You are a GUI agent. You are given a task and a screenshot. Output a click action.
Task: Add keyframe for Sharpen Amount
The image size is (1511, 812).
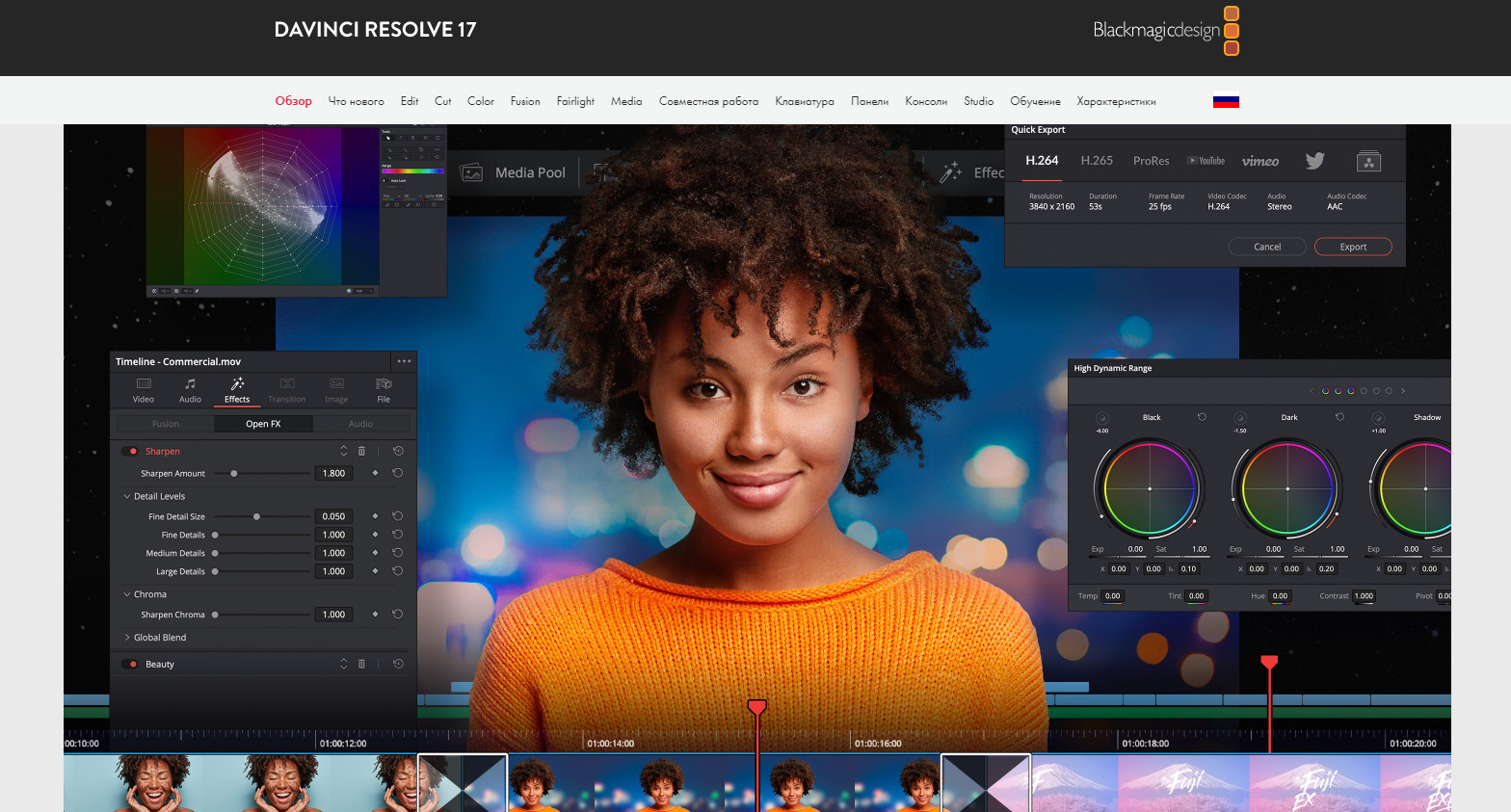click(x=375, y=473)
